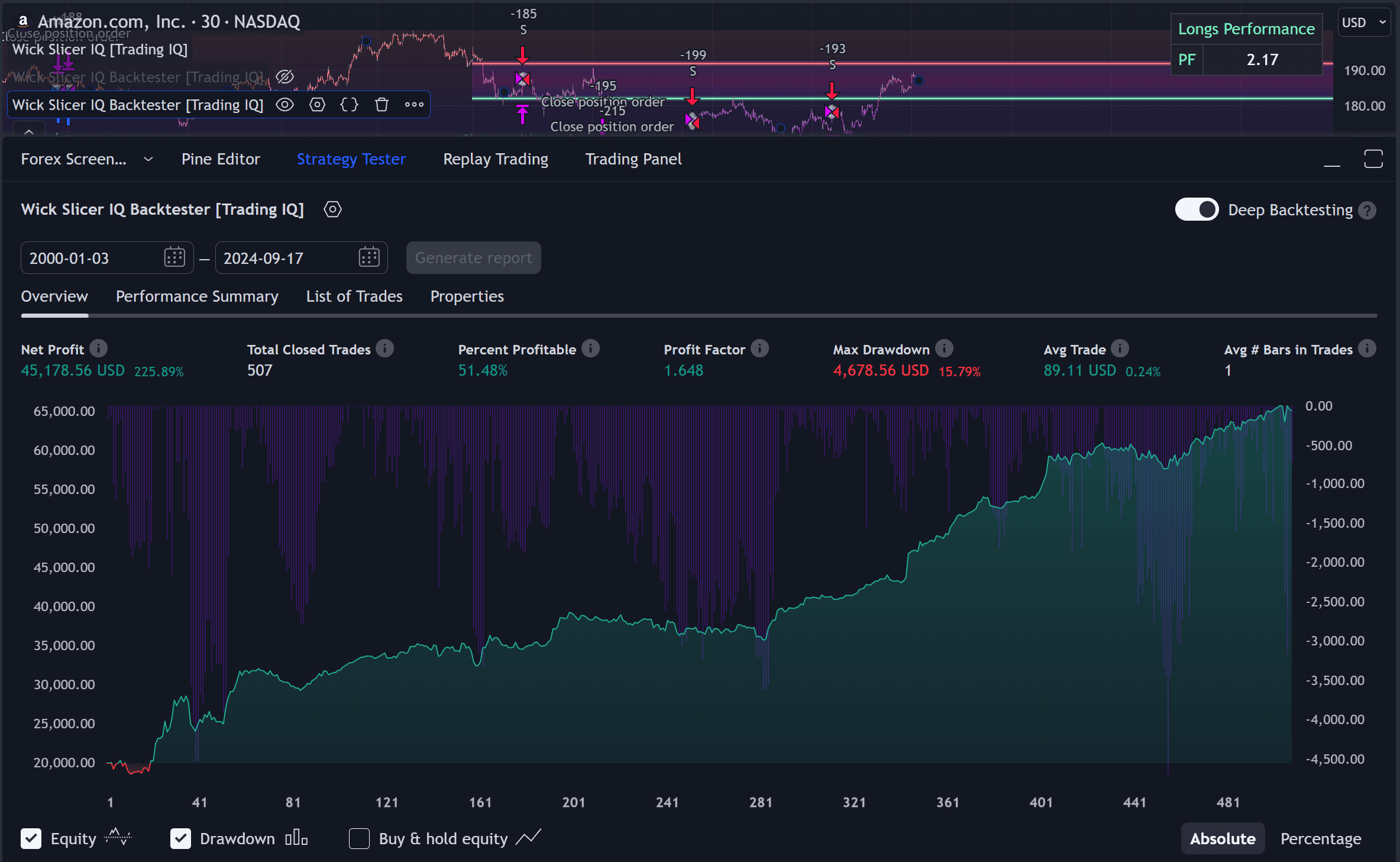The image size is (1400, 862).
Task: Select the Overview tab
Action: coord(54,296)
